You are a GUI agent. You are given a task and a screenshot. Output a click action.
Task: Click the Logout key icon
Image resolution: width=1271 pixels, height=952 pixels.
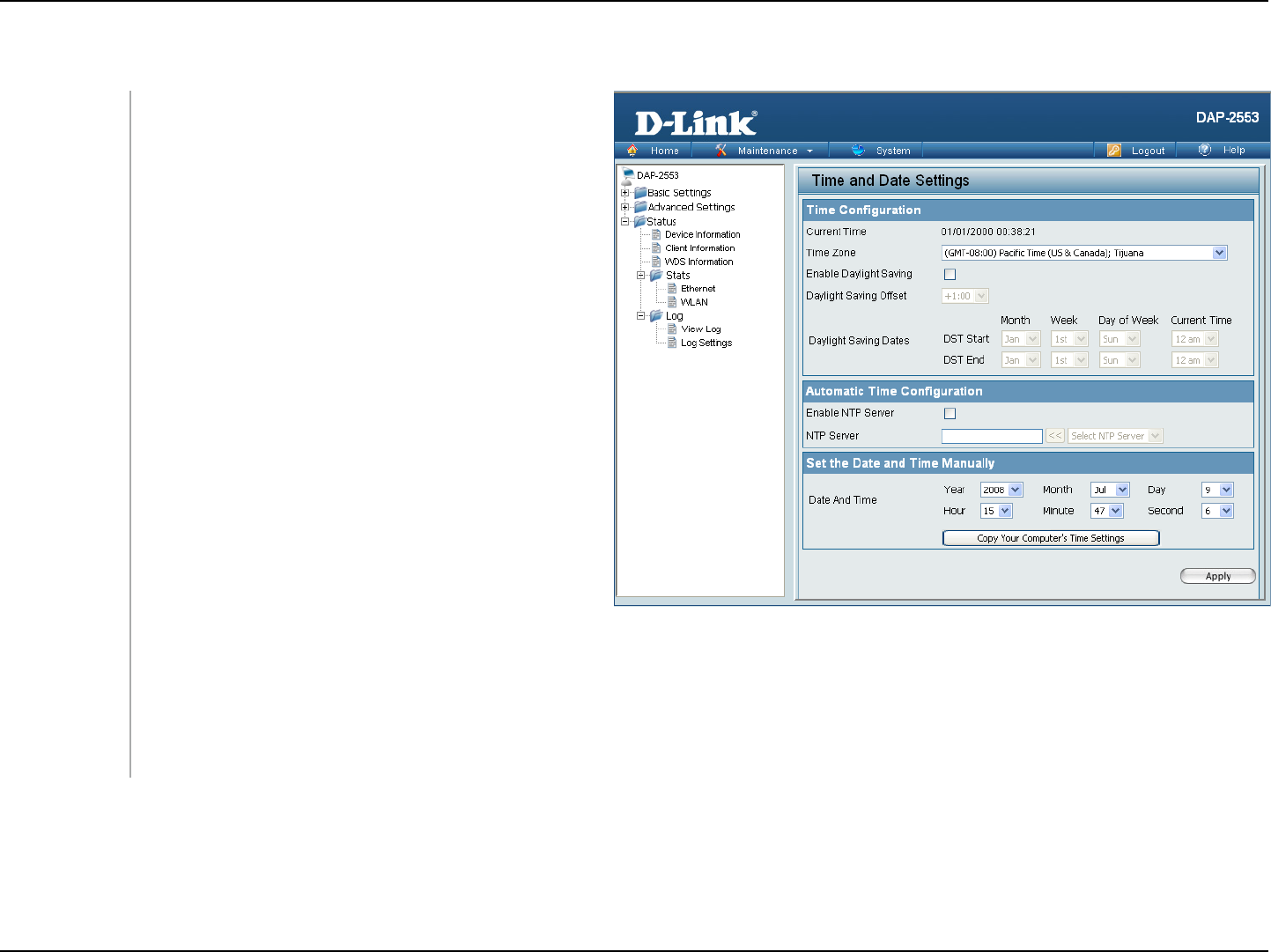(x=1114, y=151)
